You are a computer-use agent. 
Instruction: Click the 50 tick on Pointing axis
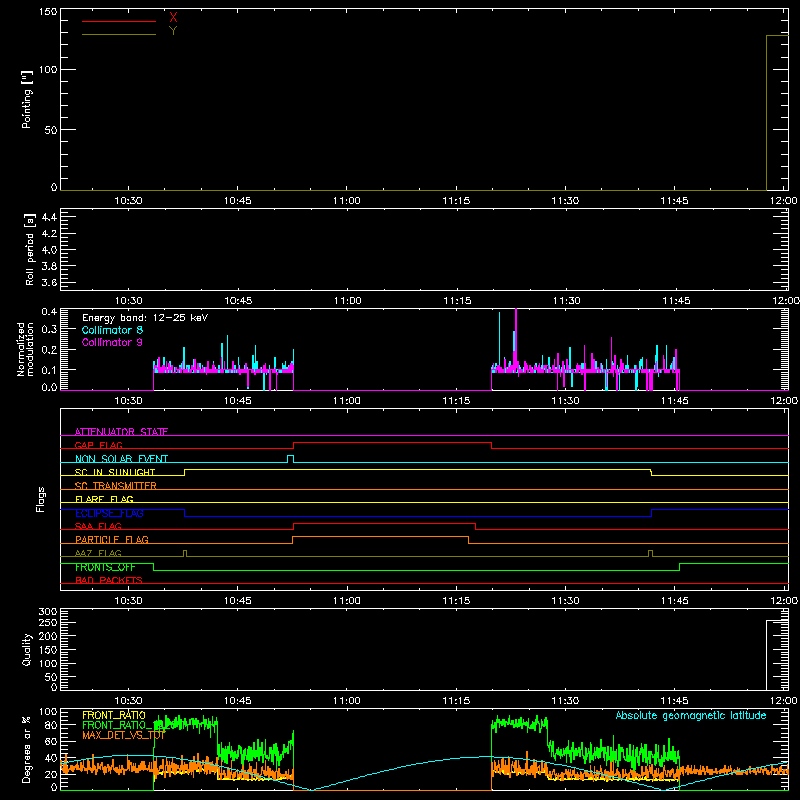[51, 130]
